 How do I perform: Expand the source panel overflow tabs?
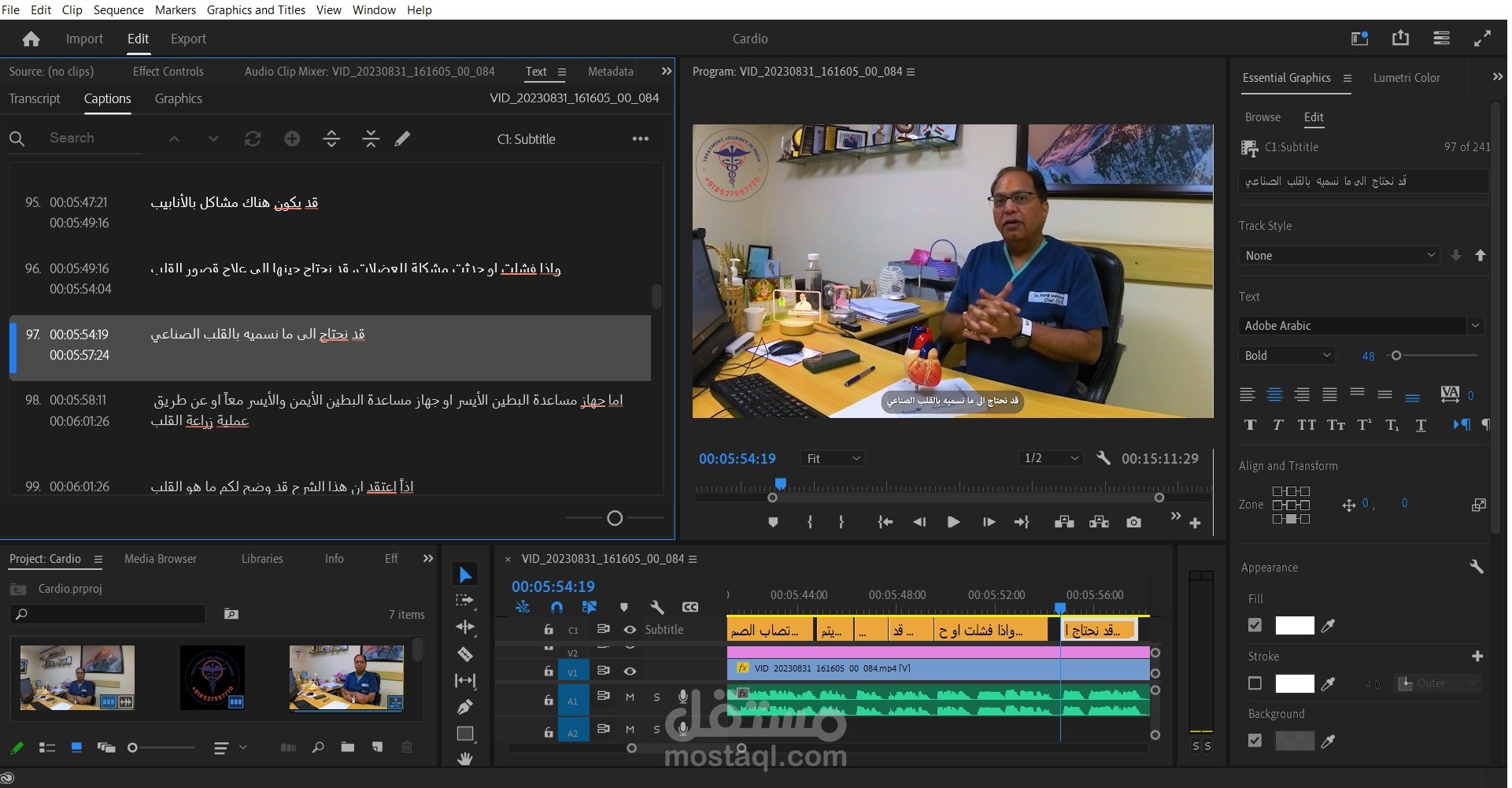click(667, 71)
